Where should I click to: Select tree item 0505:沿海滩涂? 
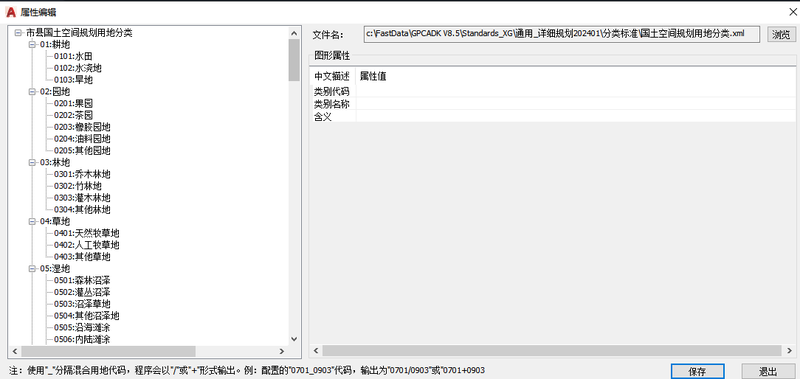[82, 327]
